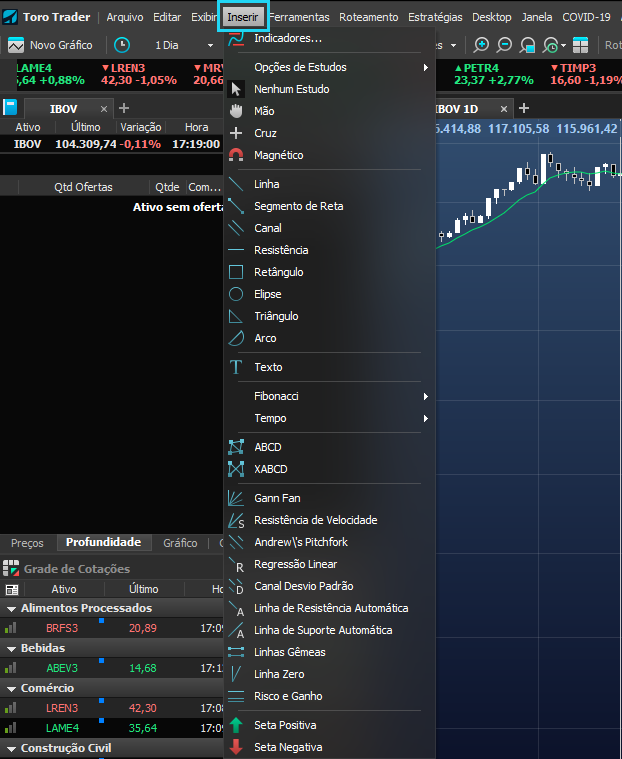
Task: Select the LREN3 row in quotes grid
Action: [x=111, y=708]
